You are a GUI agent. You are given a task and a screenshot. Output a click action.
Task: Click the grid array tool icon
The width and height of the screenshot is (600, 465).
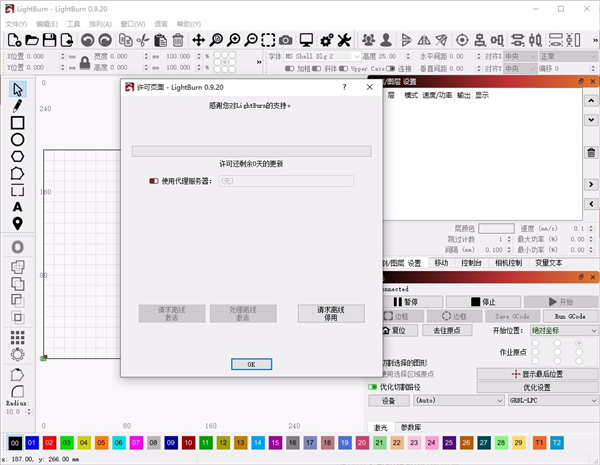click(17, 336)
